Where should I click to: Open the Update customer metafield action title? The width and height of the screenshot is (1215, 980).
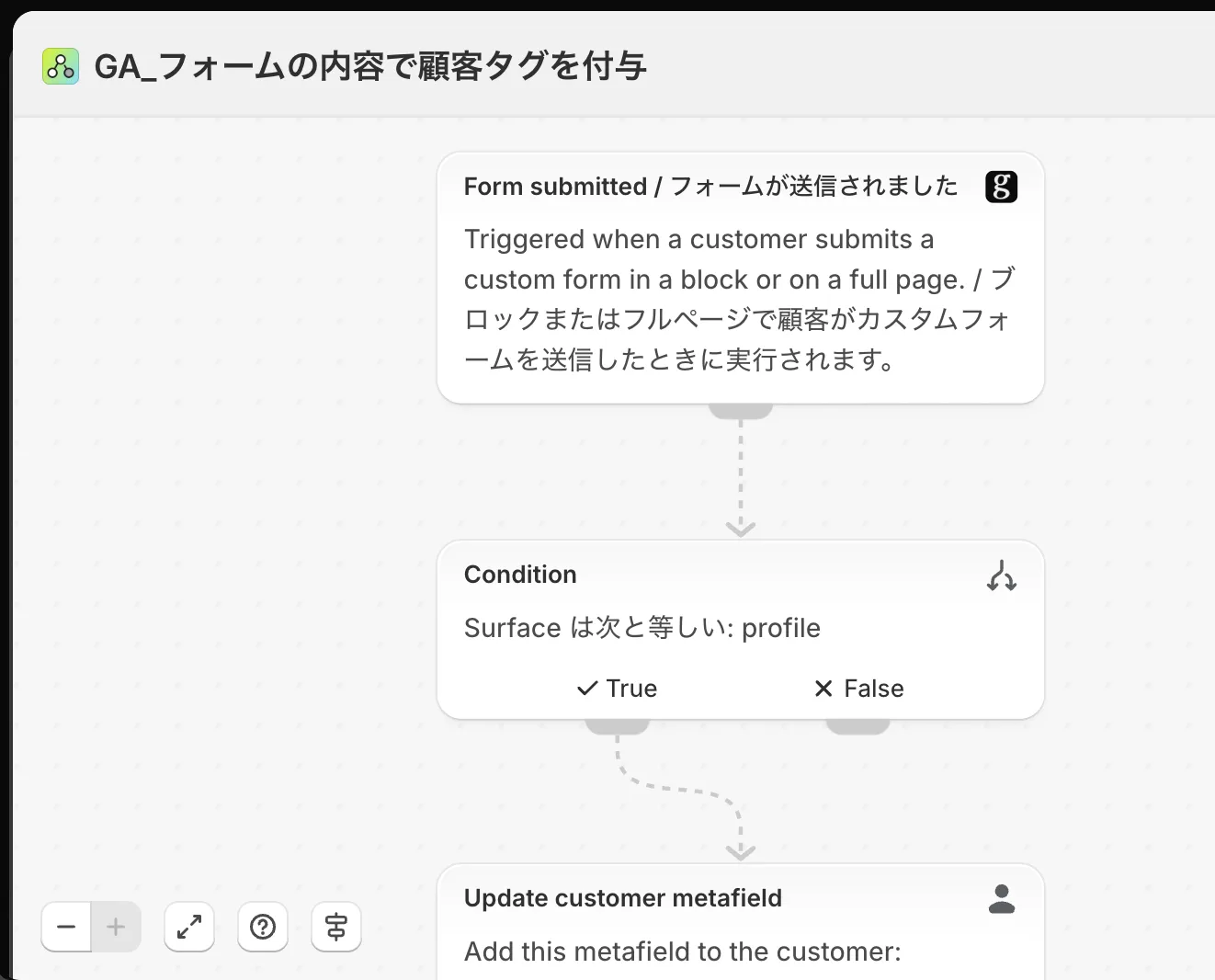click(x=623, y=898)
